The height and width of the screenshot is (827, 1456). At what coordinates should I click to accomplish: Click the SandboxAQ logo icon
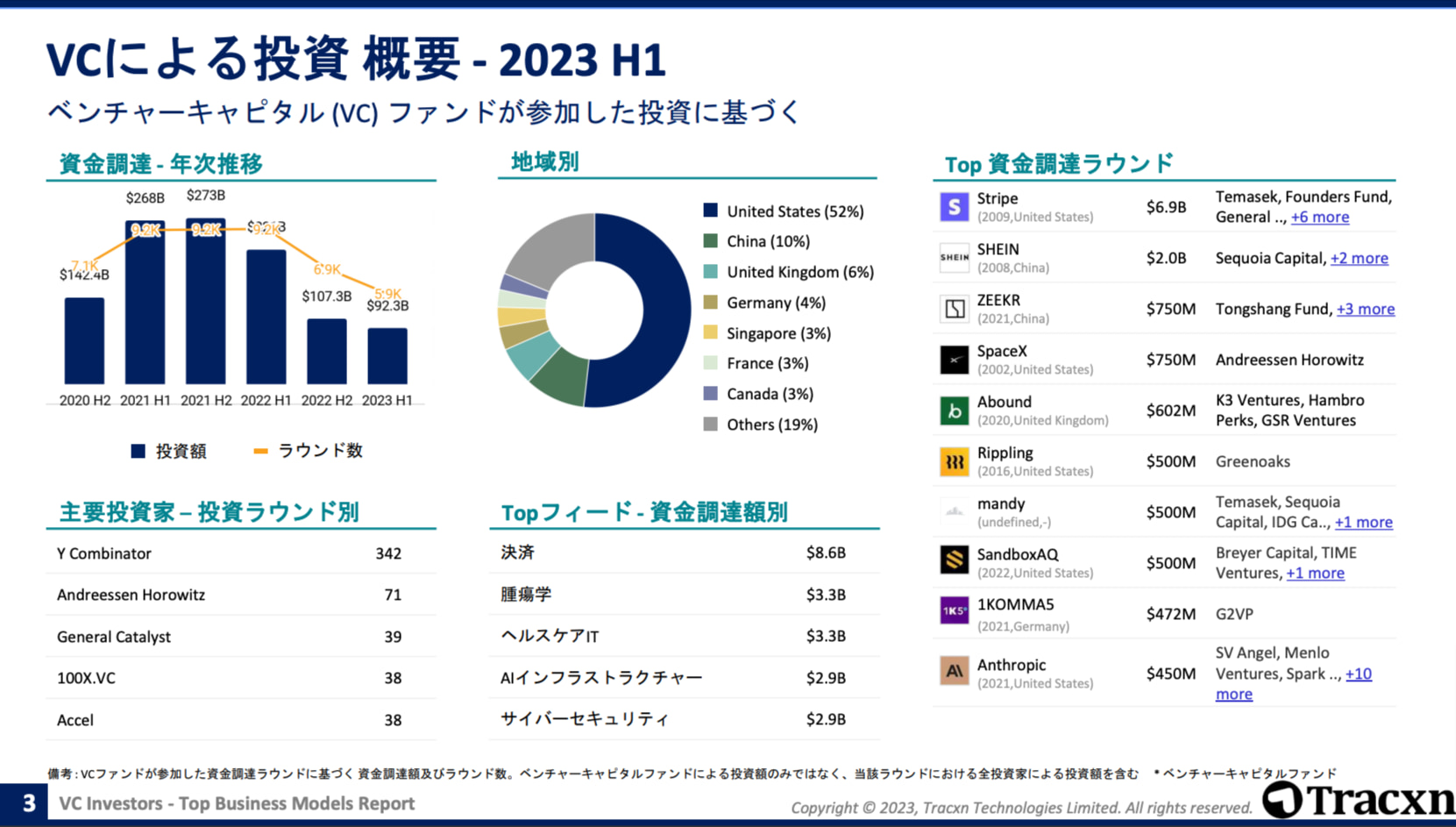pos(954,560)
